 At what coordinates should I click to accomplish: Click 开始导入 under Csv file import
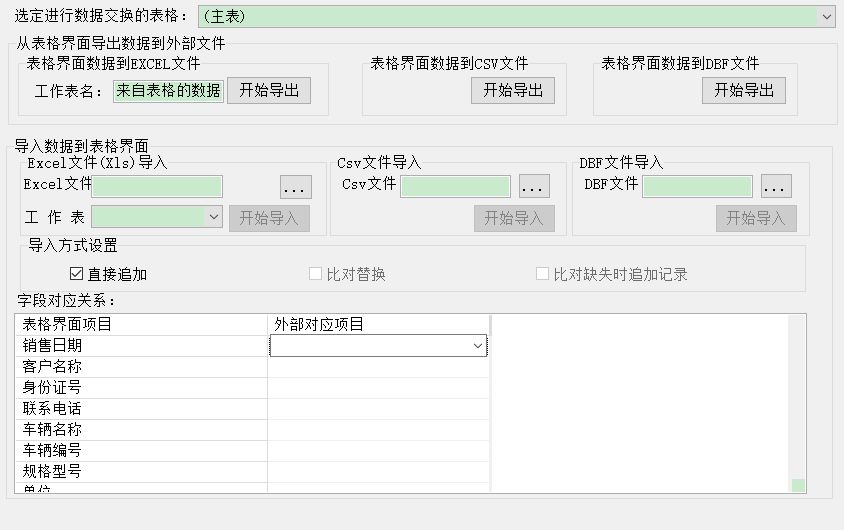point(514,218)
